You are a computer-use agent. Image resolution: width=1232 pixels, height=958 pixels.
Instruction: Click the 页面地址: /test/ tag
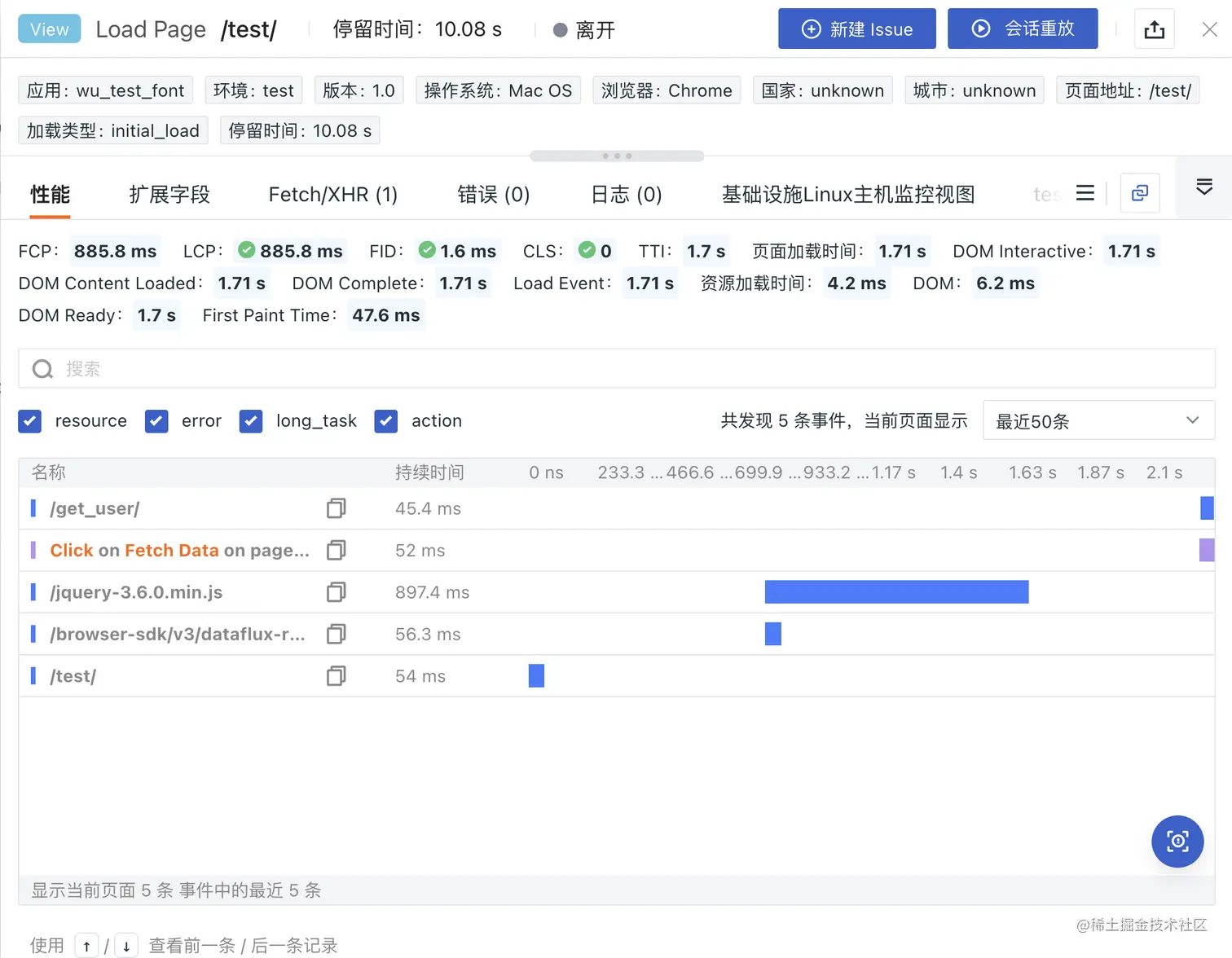point(1128,90)
